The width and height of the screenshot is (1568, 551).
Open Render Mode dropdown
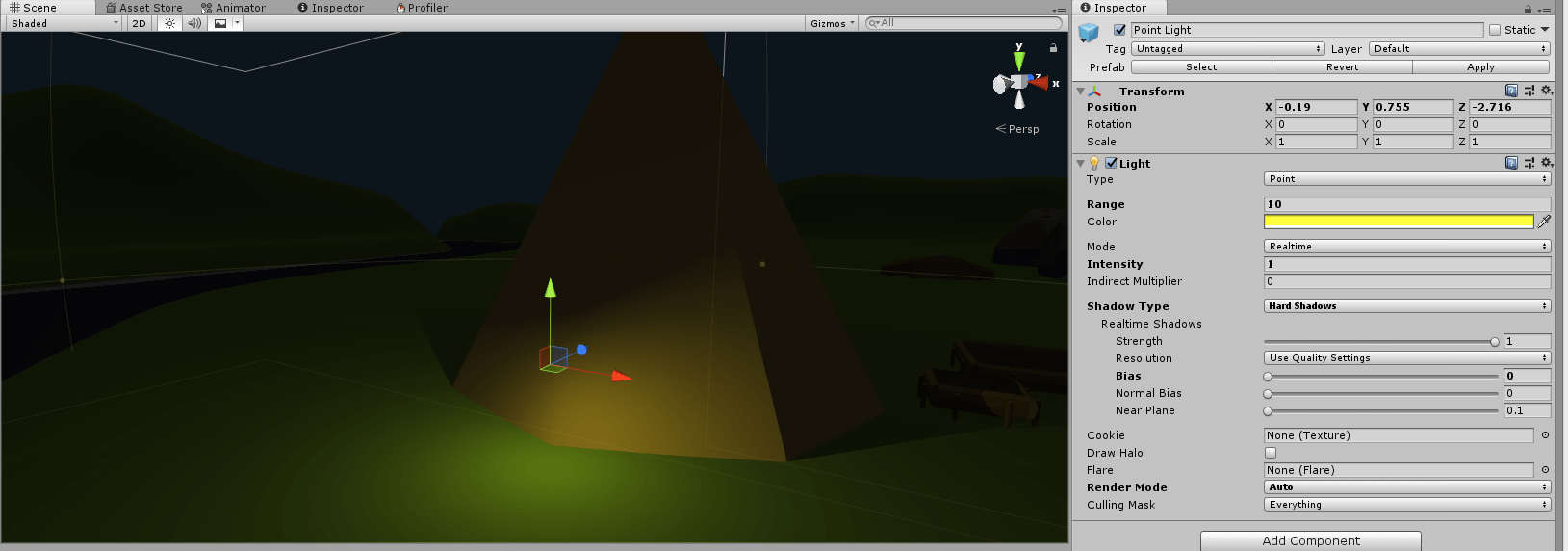click(1407, 487)
